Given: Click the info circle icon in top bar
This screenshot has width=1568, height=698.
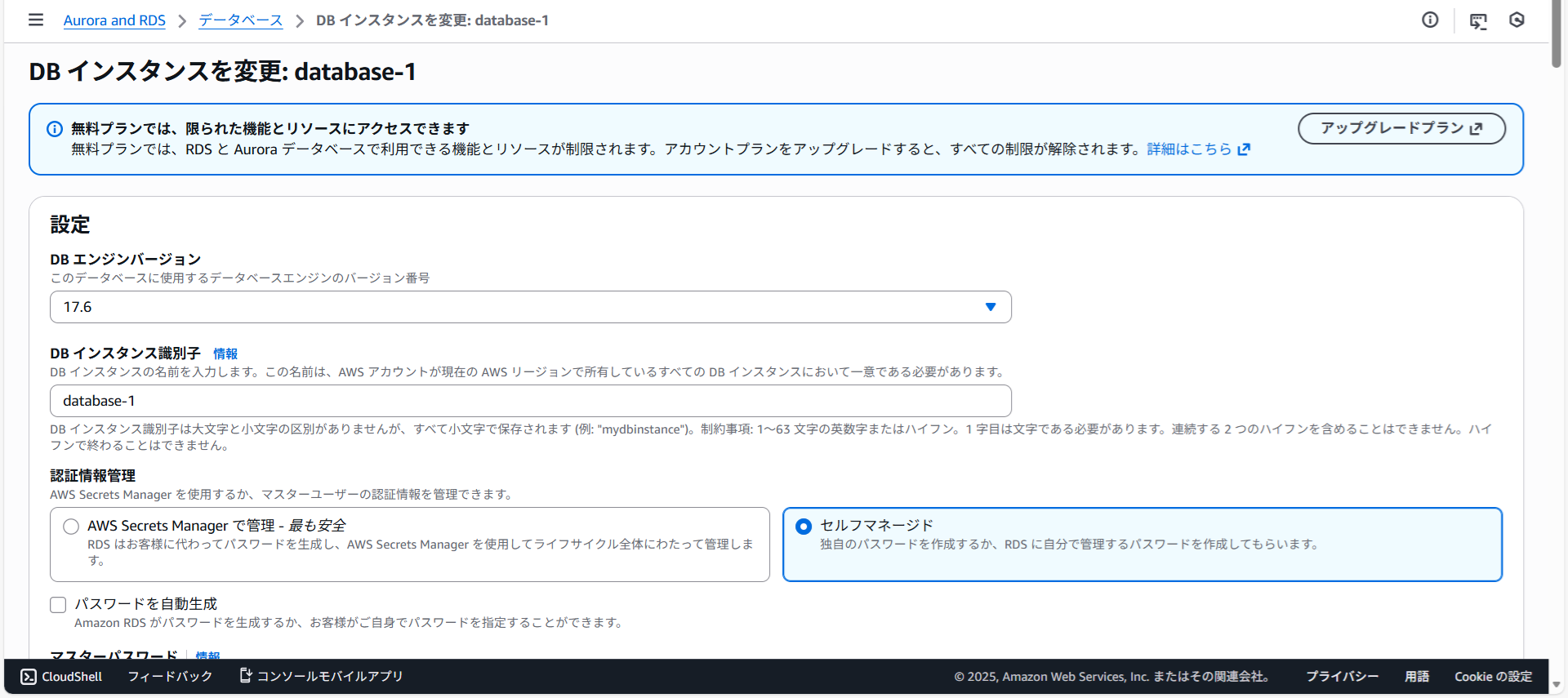Looking at the screenshot, I should click(x=1430, y=20).
